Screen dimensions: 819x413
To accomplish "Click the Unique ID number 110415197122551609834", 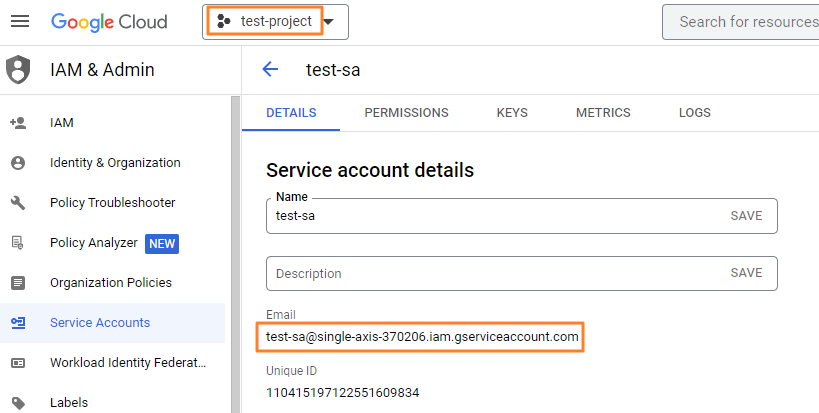I will point(343,393).
